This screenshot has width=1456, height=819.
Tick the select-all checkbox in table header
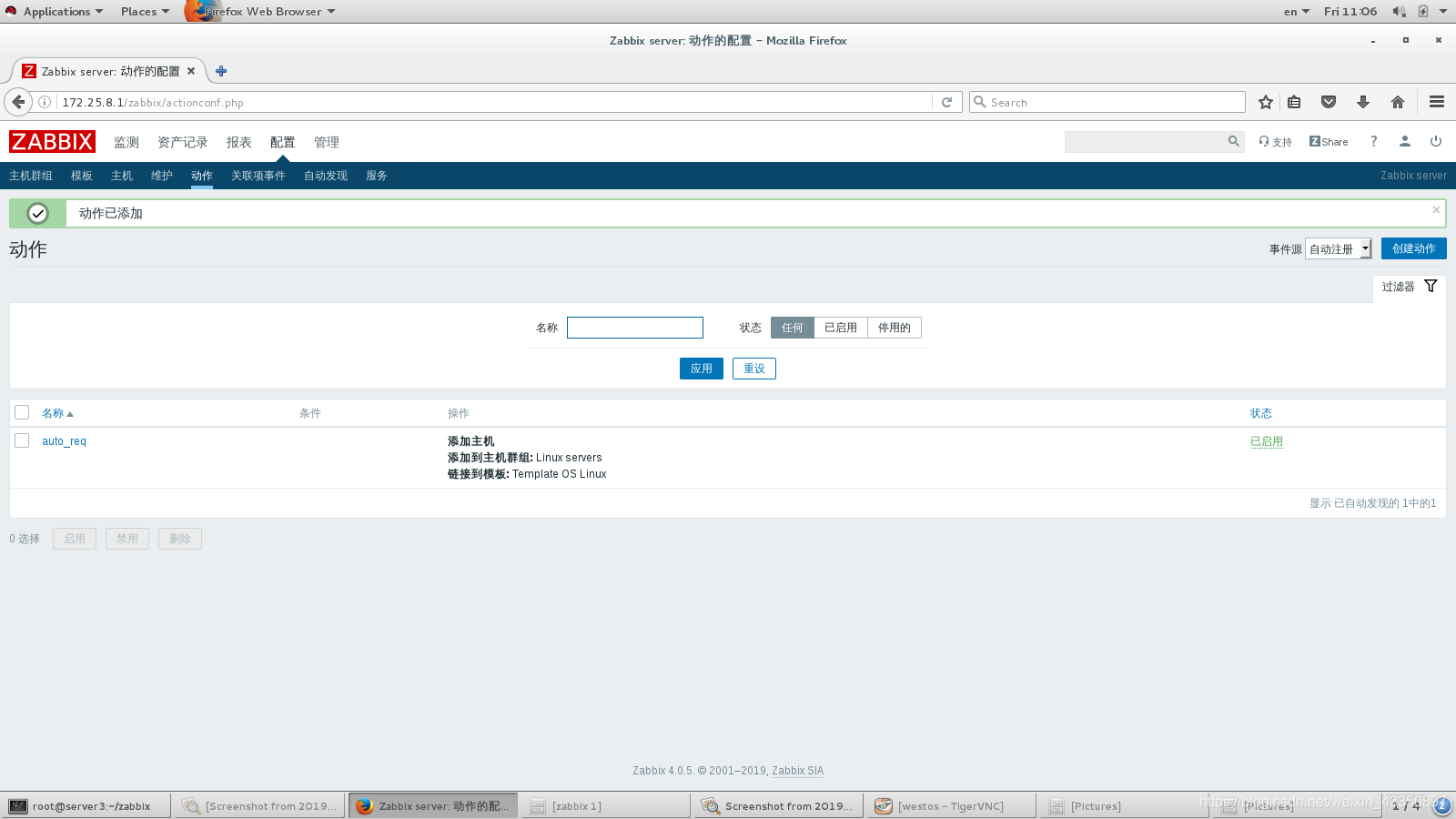[x=22, y=412]
